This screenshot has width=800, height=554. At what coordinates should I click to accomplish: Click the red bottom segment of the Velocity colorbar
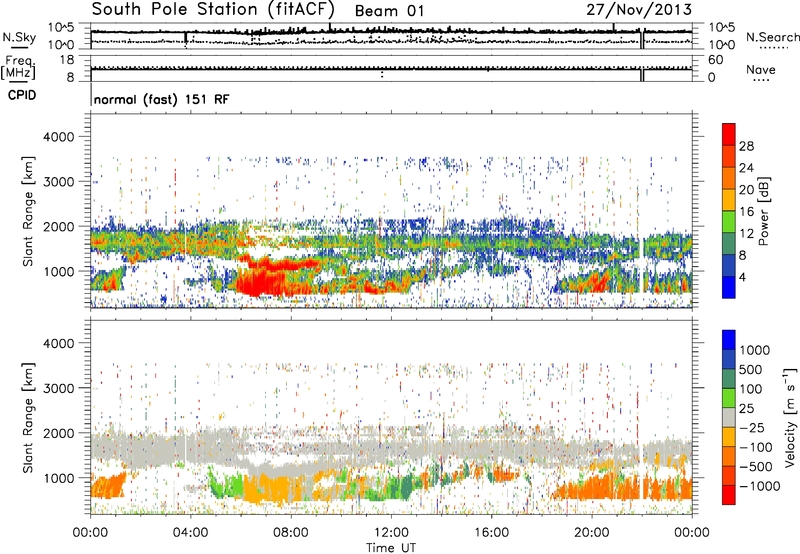[x=729, y=495]
